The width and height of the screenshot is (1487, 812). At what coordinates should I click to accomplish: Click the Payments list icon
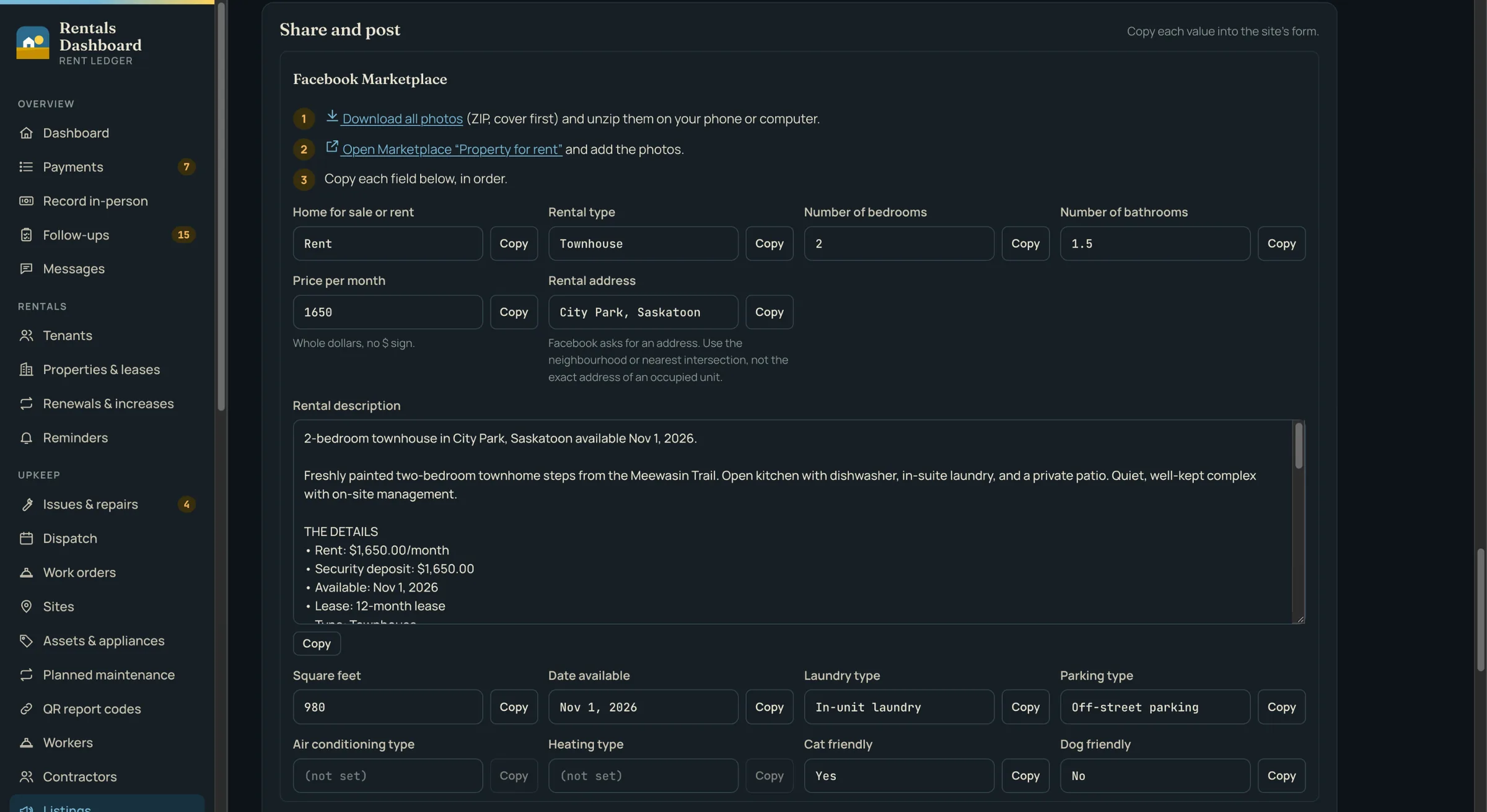[x=26, y=167]
